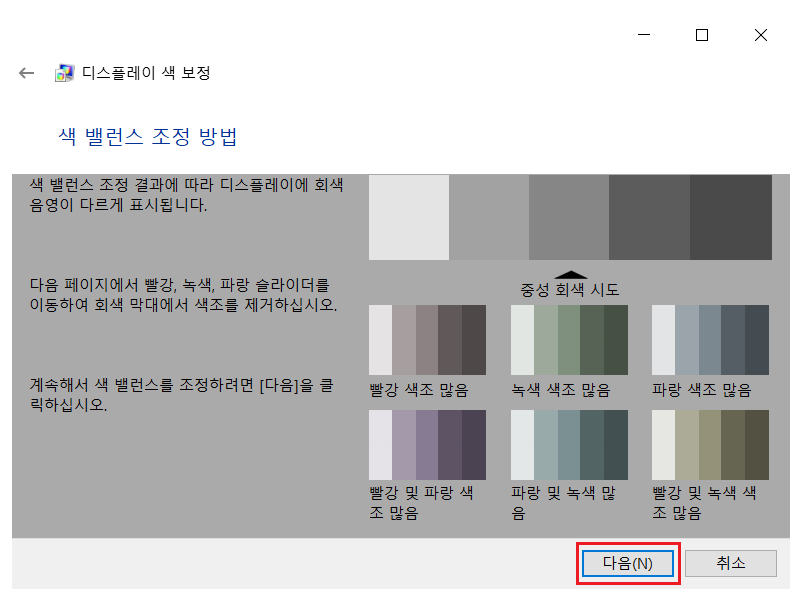This screenshot has width=799, height=598.
Task: Click the 파랑 색조 많음 sample image
Action: pos(710,340)
